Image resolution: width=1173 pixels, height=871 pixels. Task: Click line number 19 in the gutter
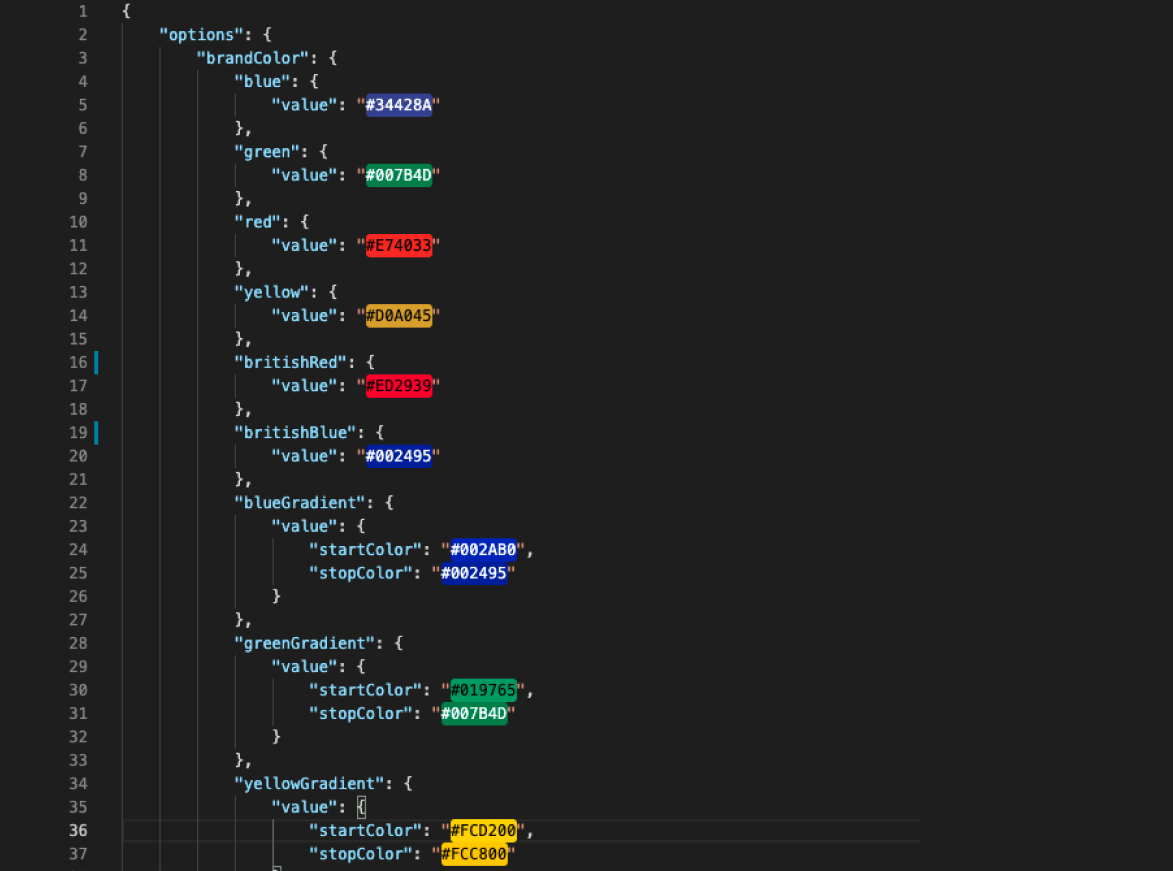[x=78, y=433]
